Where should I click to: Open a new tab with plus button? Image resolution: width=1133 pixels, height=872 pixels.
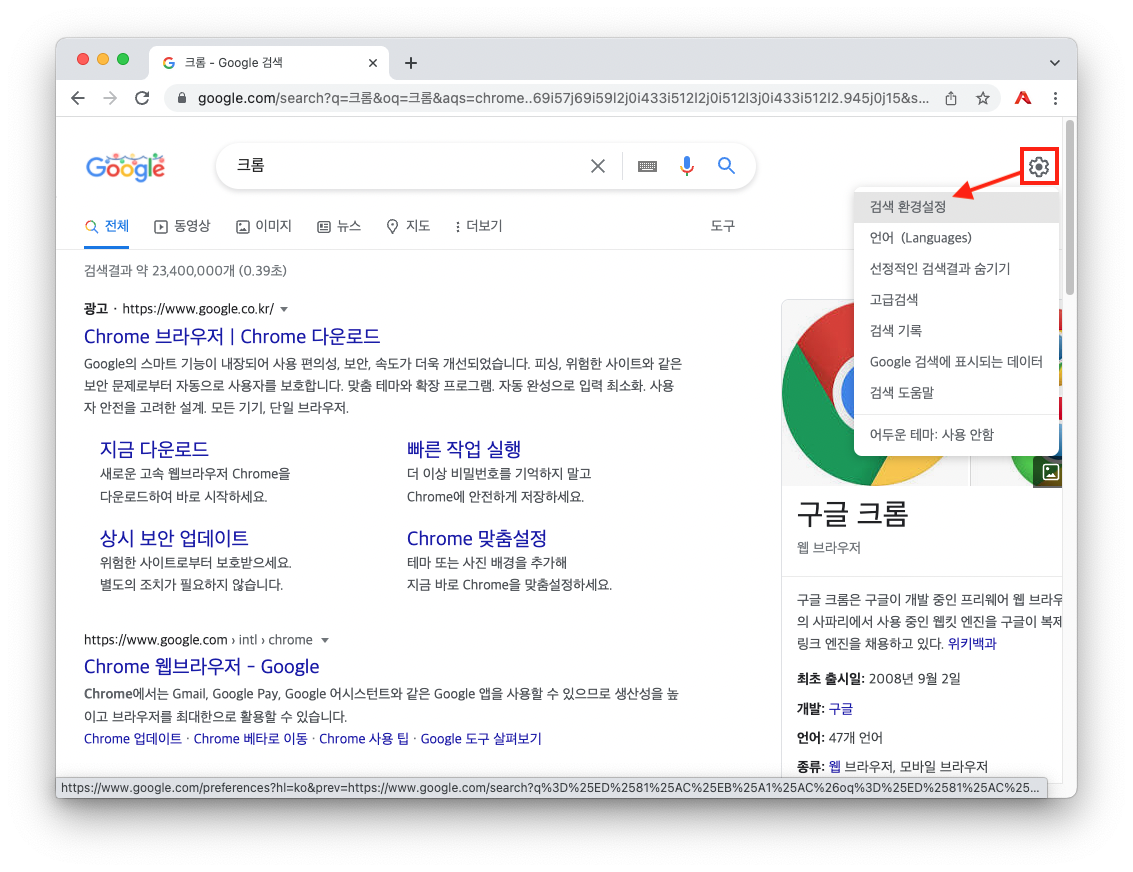pos(411,63)
